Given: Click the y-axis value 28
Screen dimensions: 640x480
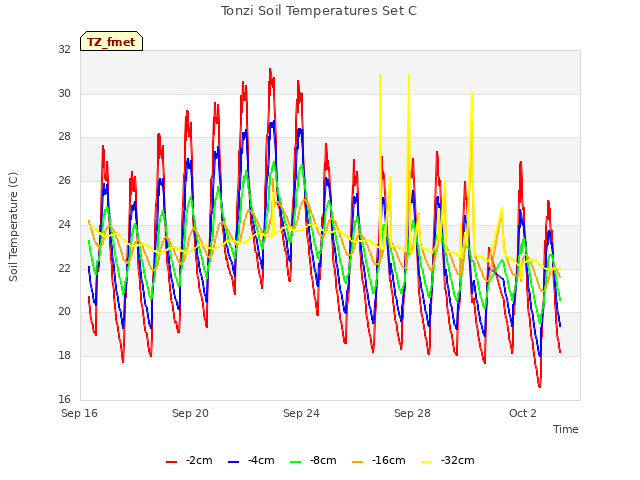Looking at the screenshot, I should [64, 137].
